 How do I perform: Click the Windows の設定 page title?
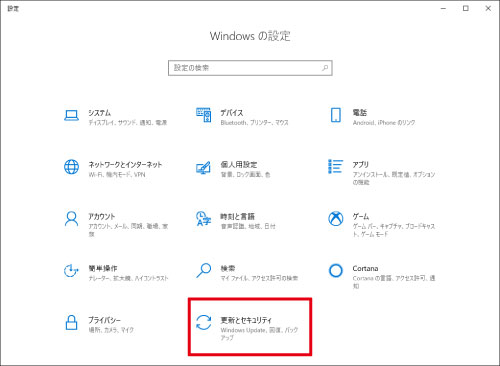(x=250, y=36)
